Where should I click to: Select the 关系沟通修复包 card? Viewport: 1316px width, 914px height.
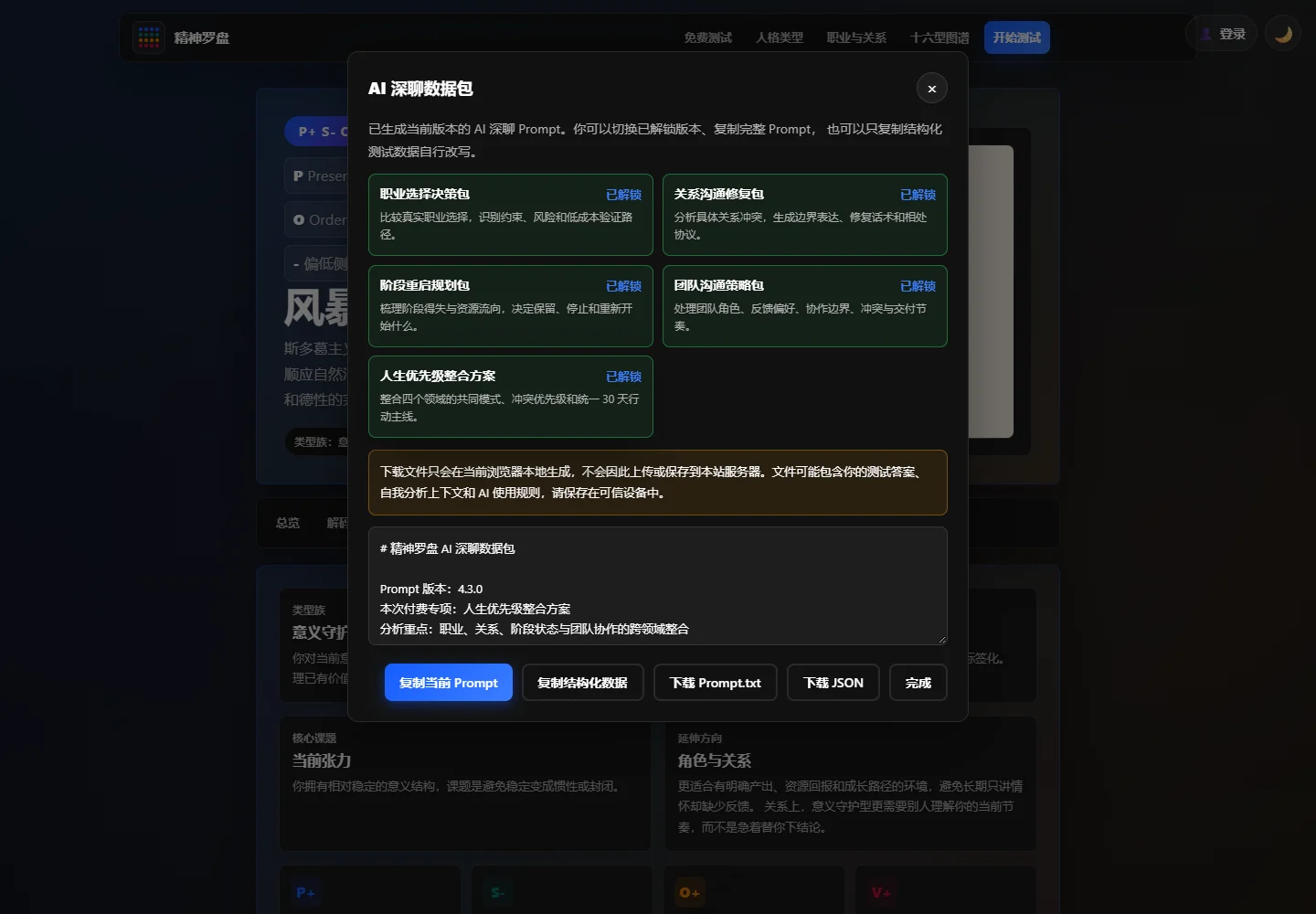coord(805,215)
